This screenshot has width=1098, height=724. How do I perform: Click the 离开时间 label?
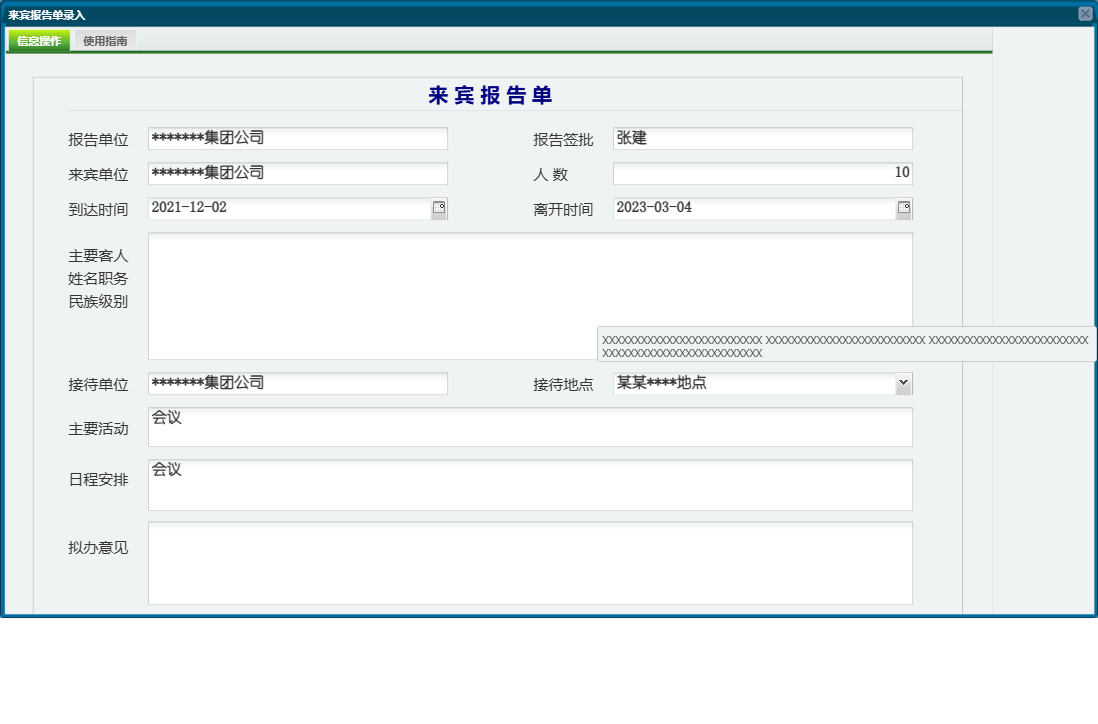tap(563, 209)
